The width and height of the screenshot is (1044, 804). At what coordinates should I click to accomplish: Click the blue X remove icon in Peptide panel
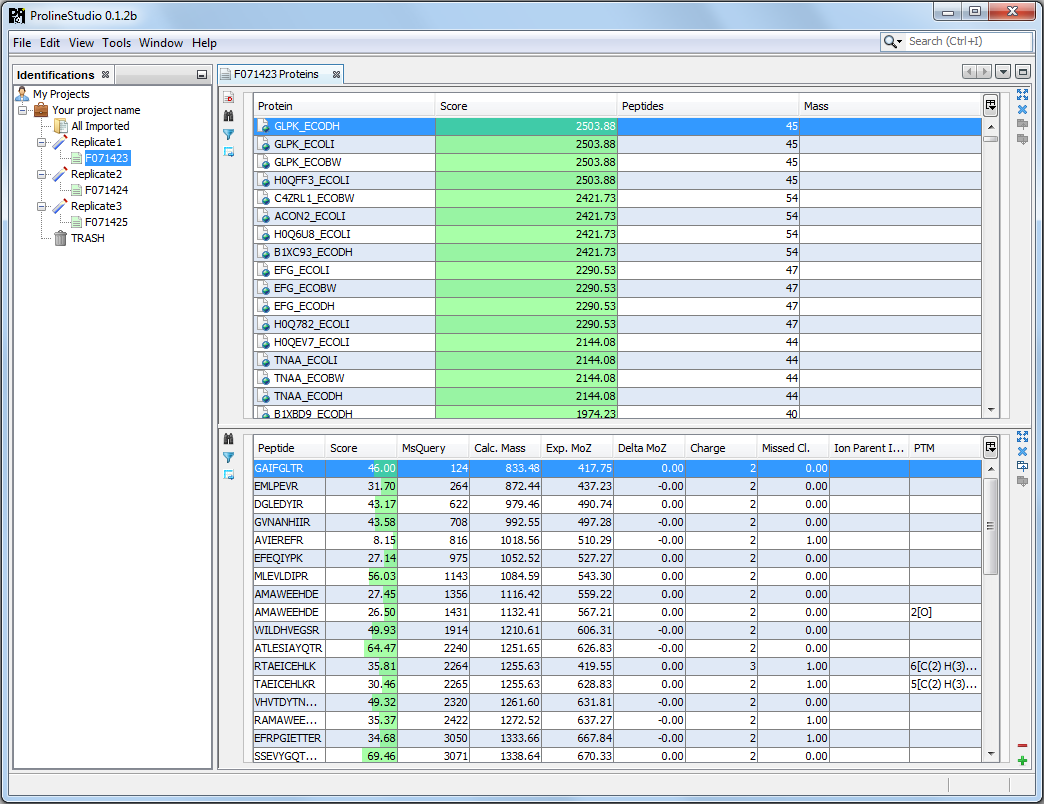click(1022, 451)
